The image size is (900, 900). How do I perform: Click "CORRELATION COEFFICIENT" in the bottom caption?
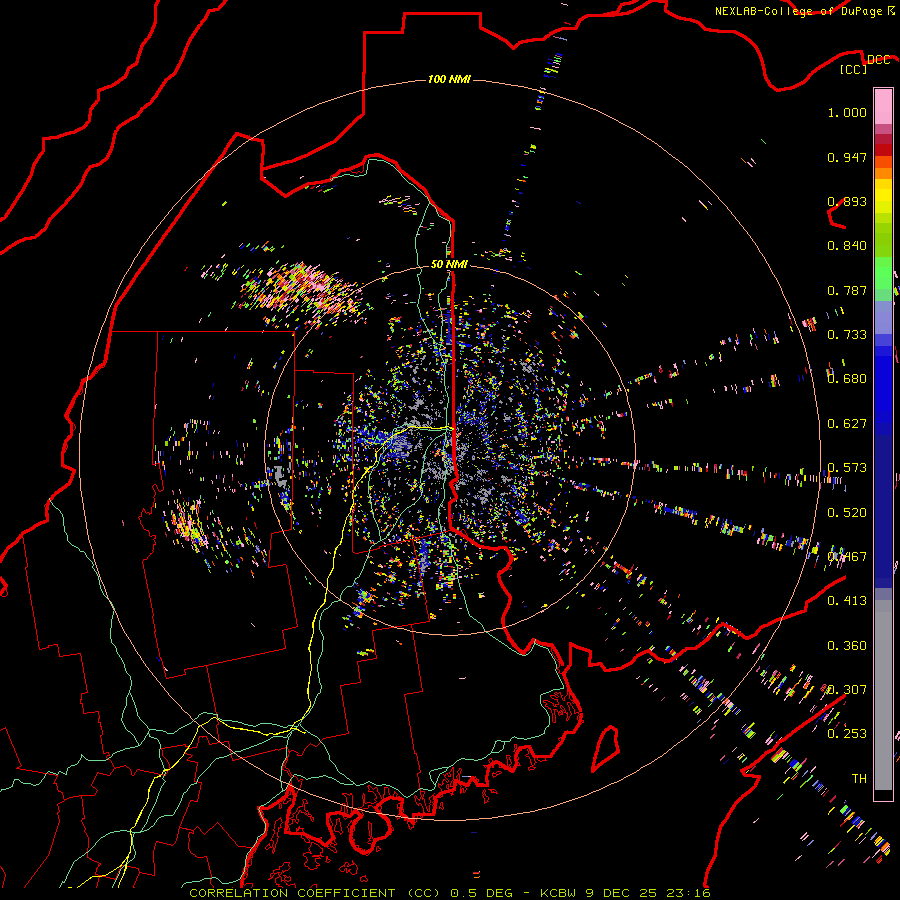point(292,893)
